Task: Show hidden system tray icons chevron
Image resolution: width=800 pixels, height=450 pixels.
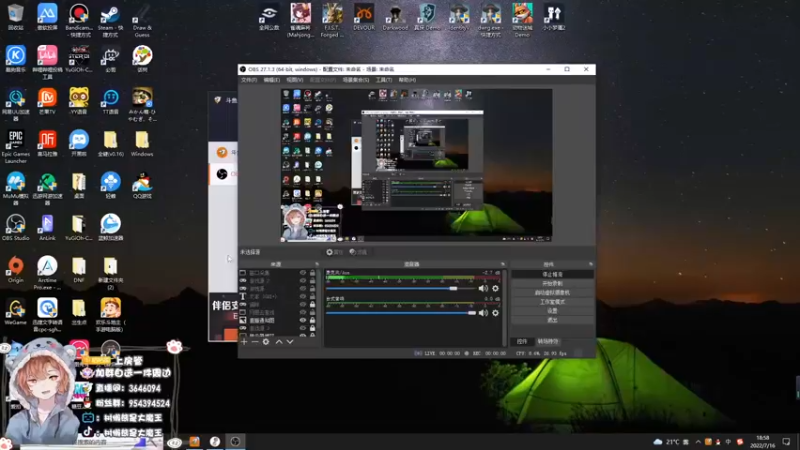Action: pyautogui.click(x=698, y=442)
